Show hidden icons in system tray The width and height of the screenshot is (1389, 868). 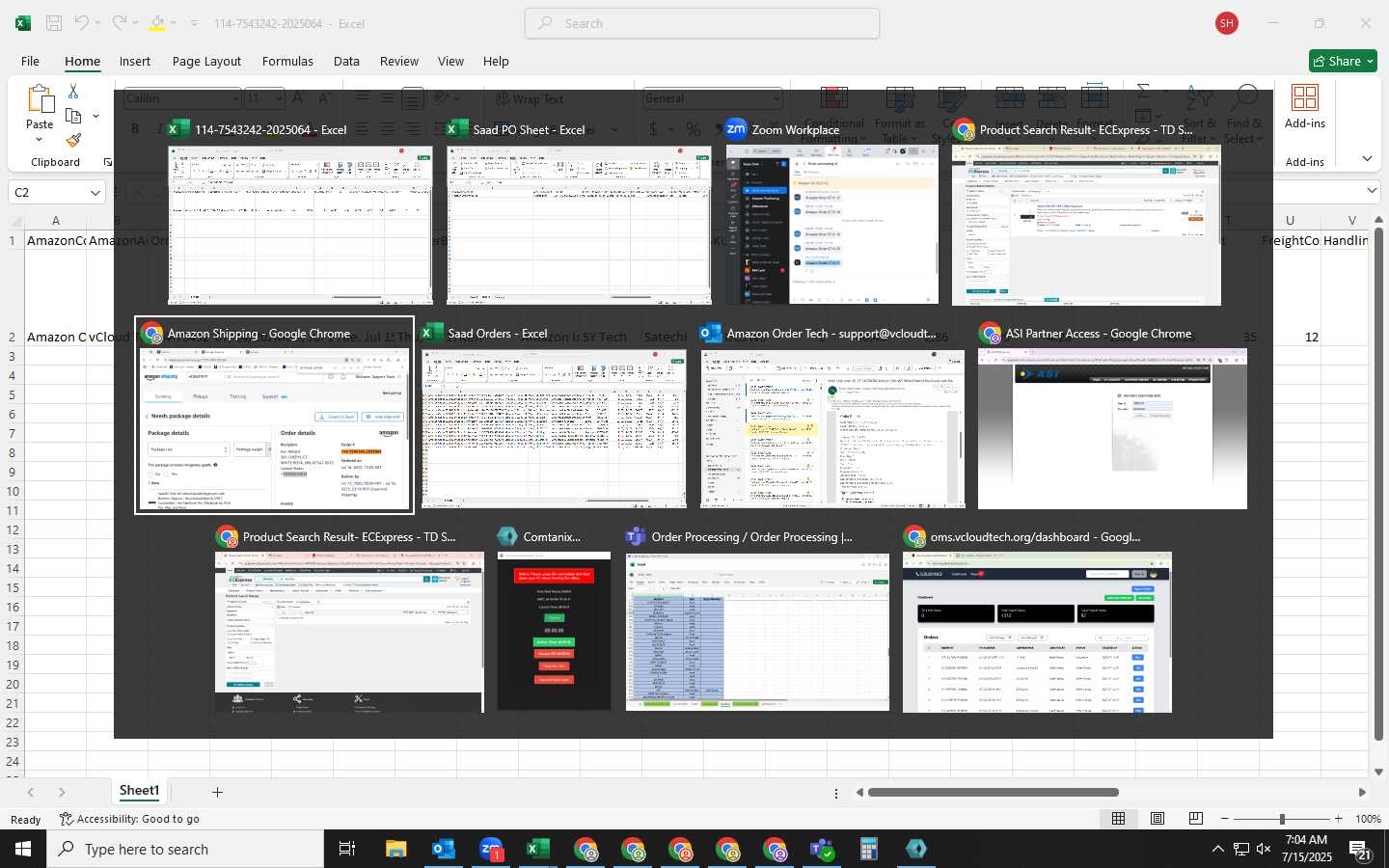click(x=1217, y=849)
